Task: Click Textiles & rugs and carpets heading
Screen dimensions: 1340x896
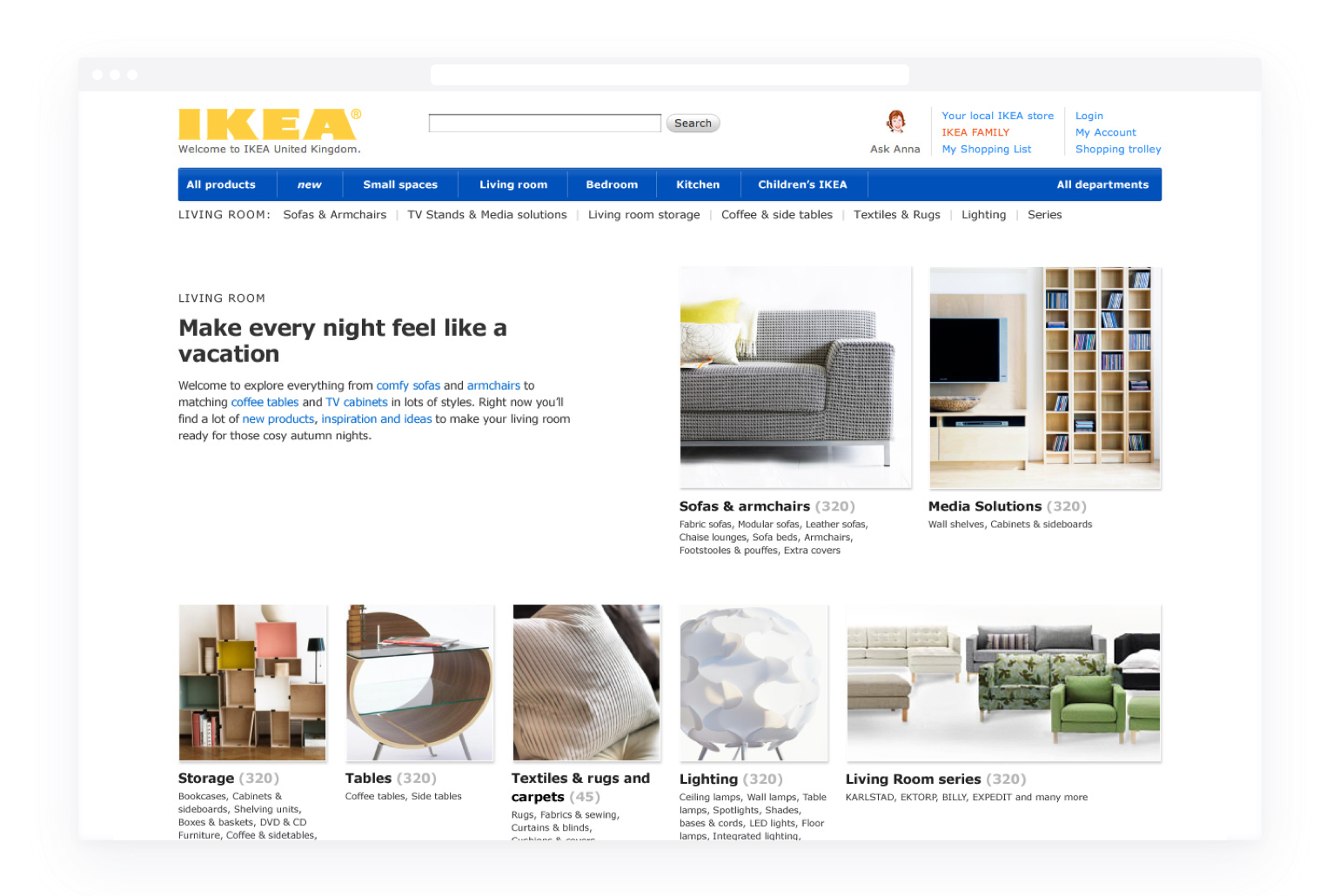Action: point(580,787)
